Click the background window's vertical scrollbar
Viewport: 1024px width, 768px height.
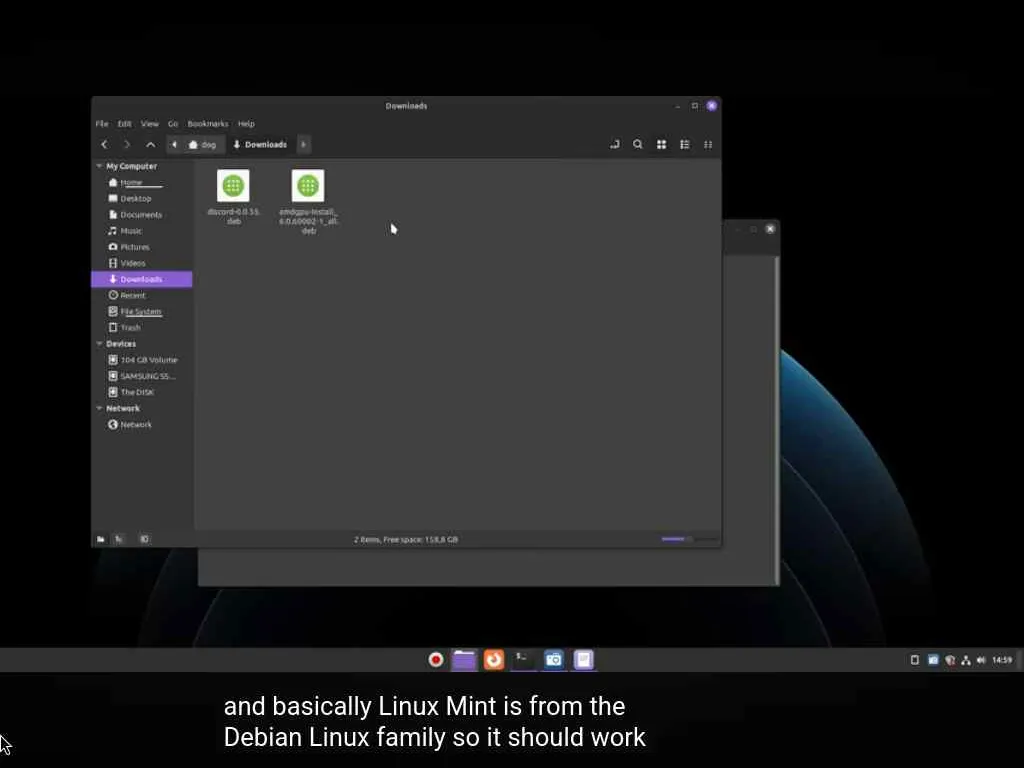click(776, 420)
